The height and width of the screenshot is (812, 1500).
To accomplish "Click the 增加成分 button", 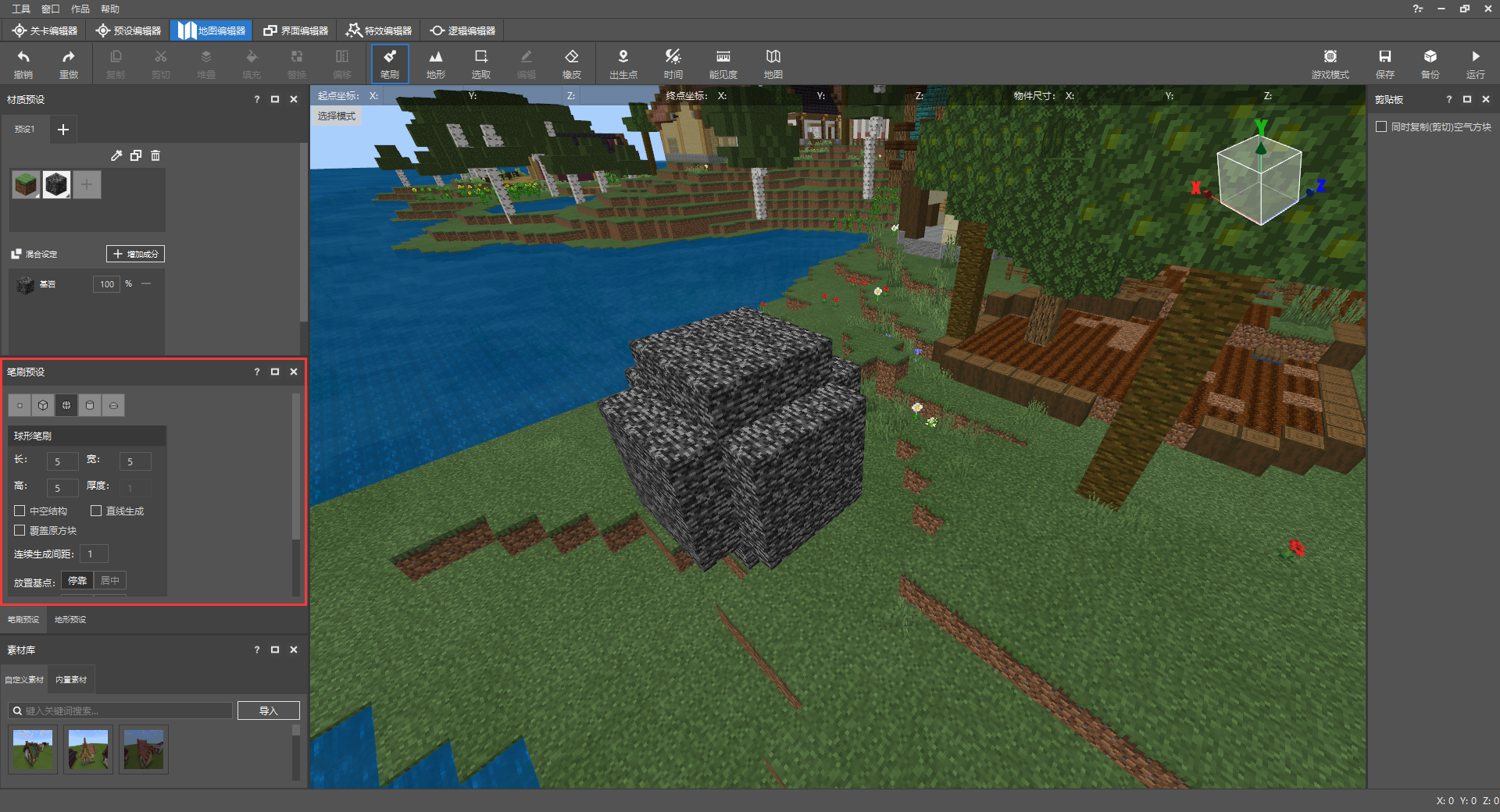I will [x=135, y=254].
